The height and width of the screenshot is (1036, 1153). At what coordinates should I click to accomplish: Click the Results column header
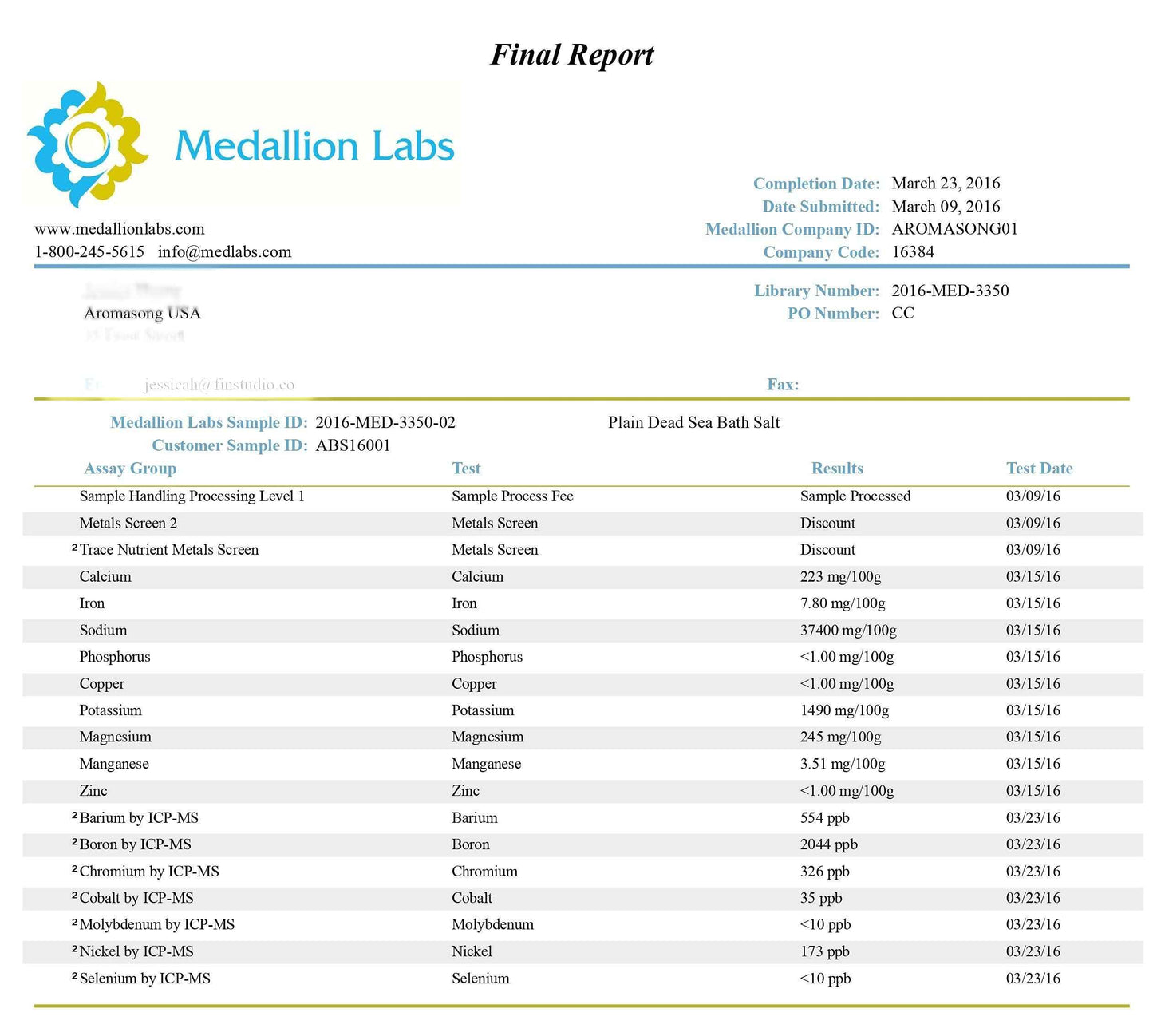837,469
